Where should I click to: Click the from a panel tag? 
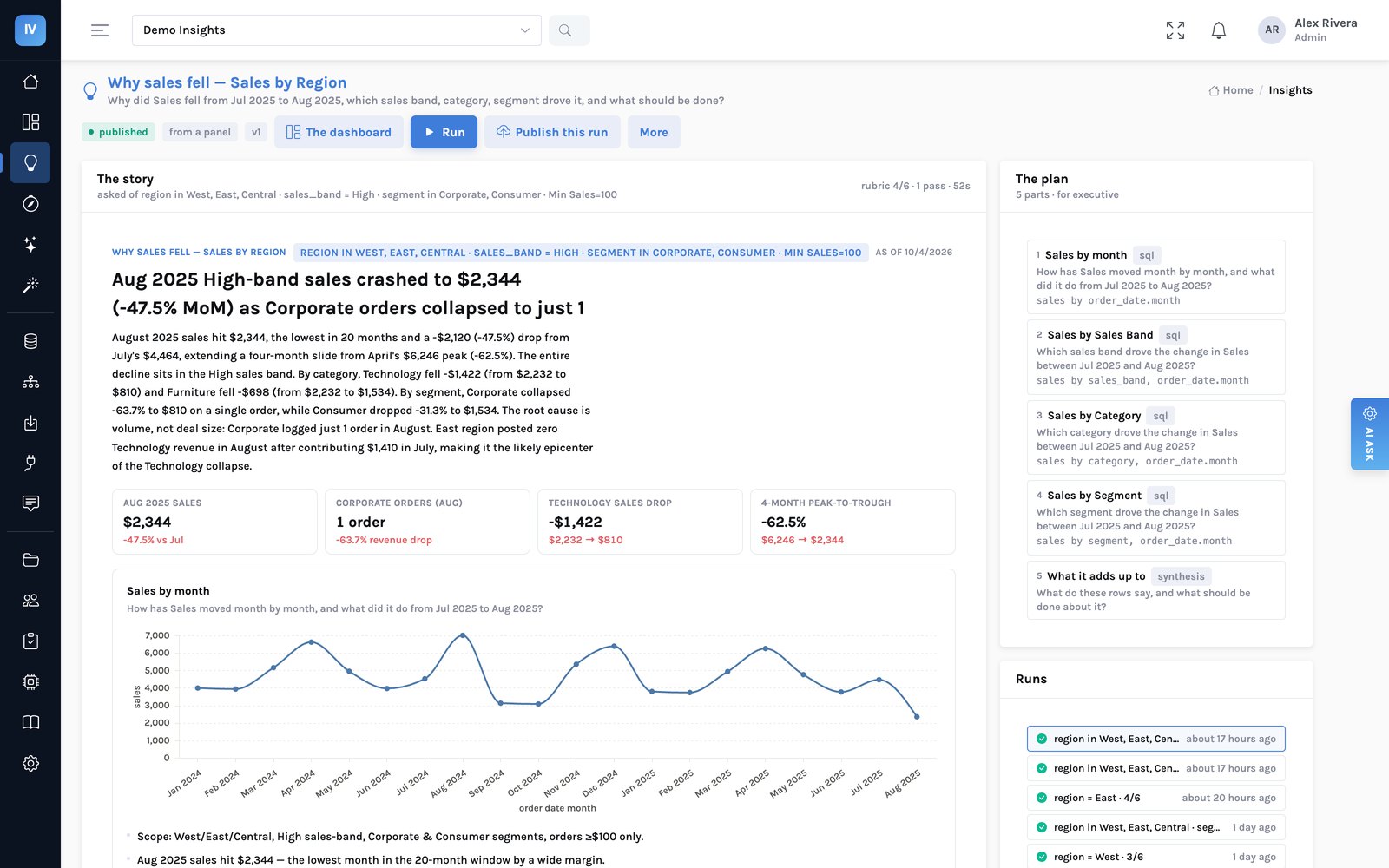200,132
